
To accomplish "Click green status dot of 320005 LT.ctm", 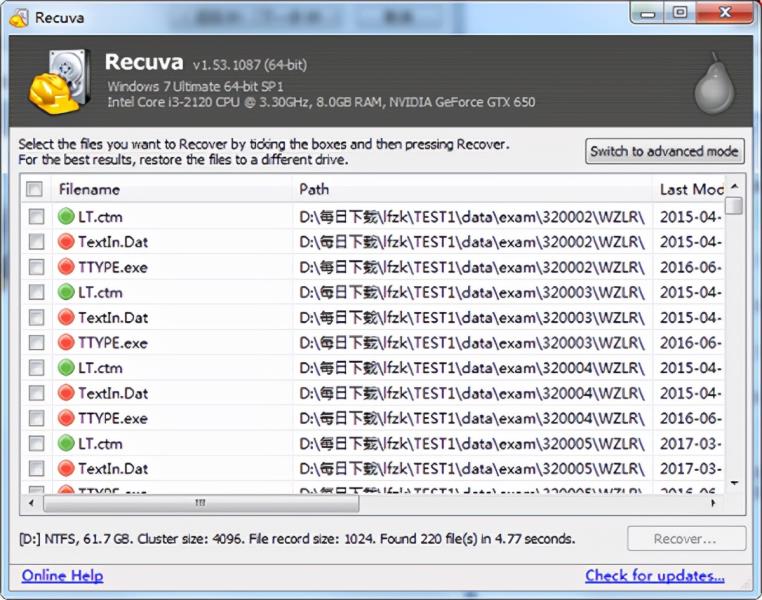I will point(66,443).
